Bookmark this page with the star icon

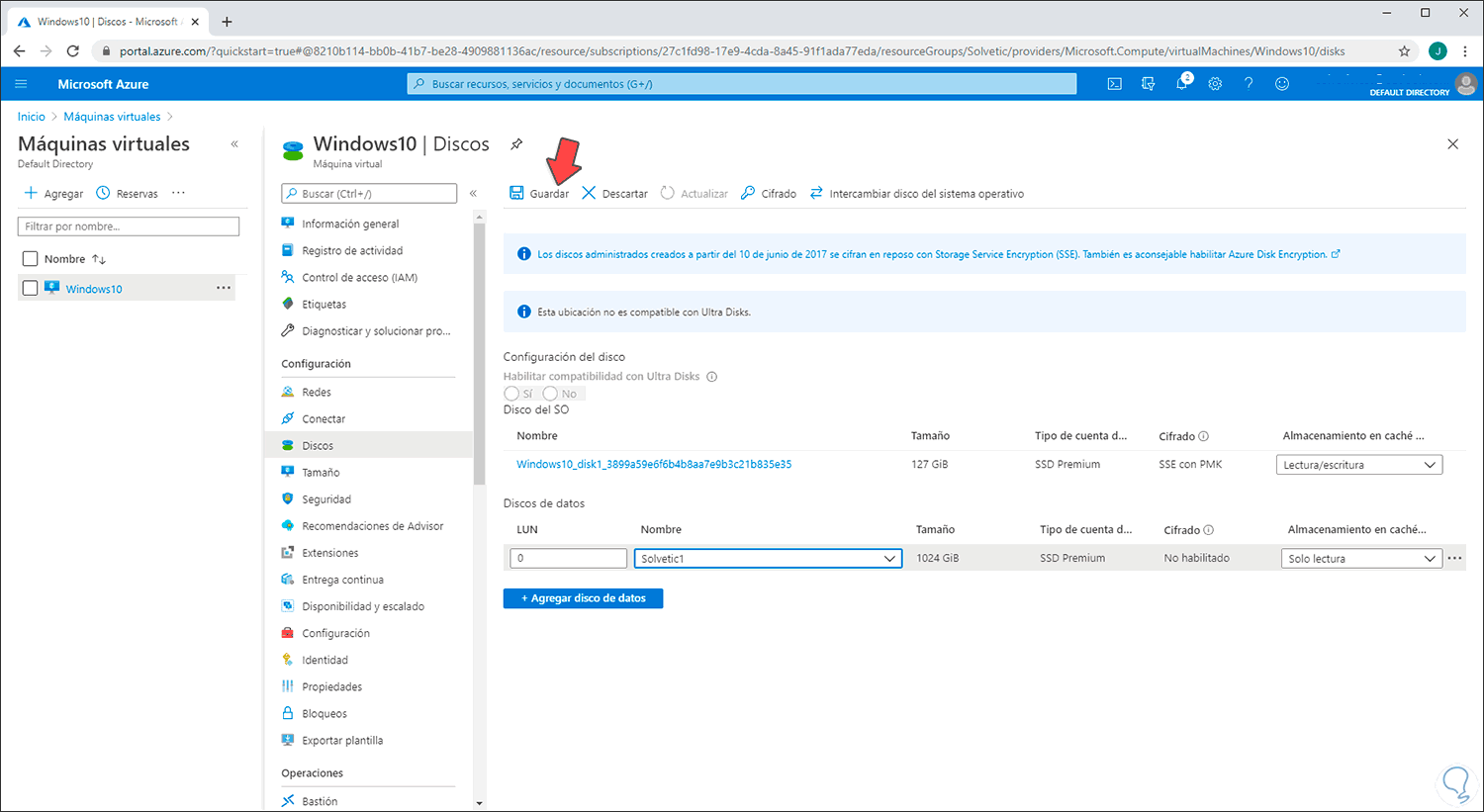point(1404,51)
